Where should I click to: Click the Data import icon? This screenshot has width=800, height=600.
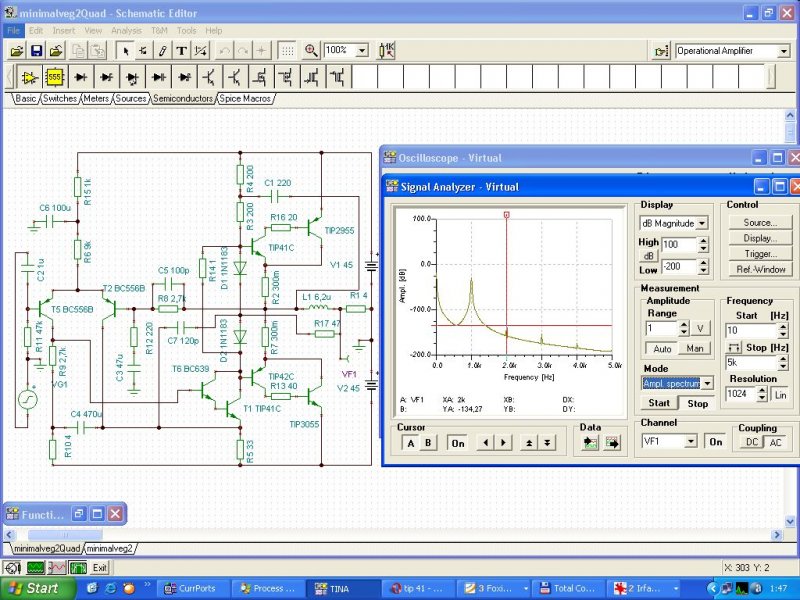pos(590,443)
